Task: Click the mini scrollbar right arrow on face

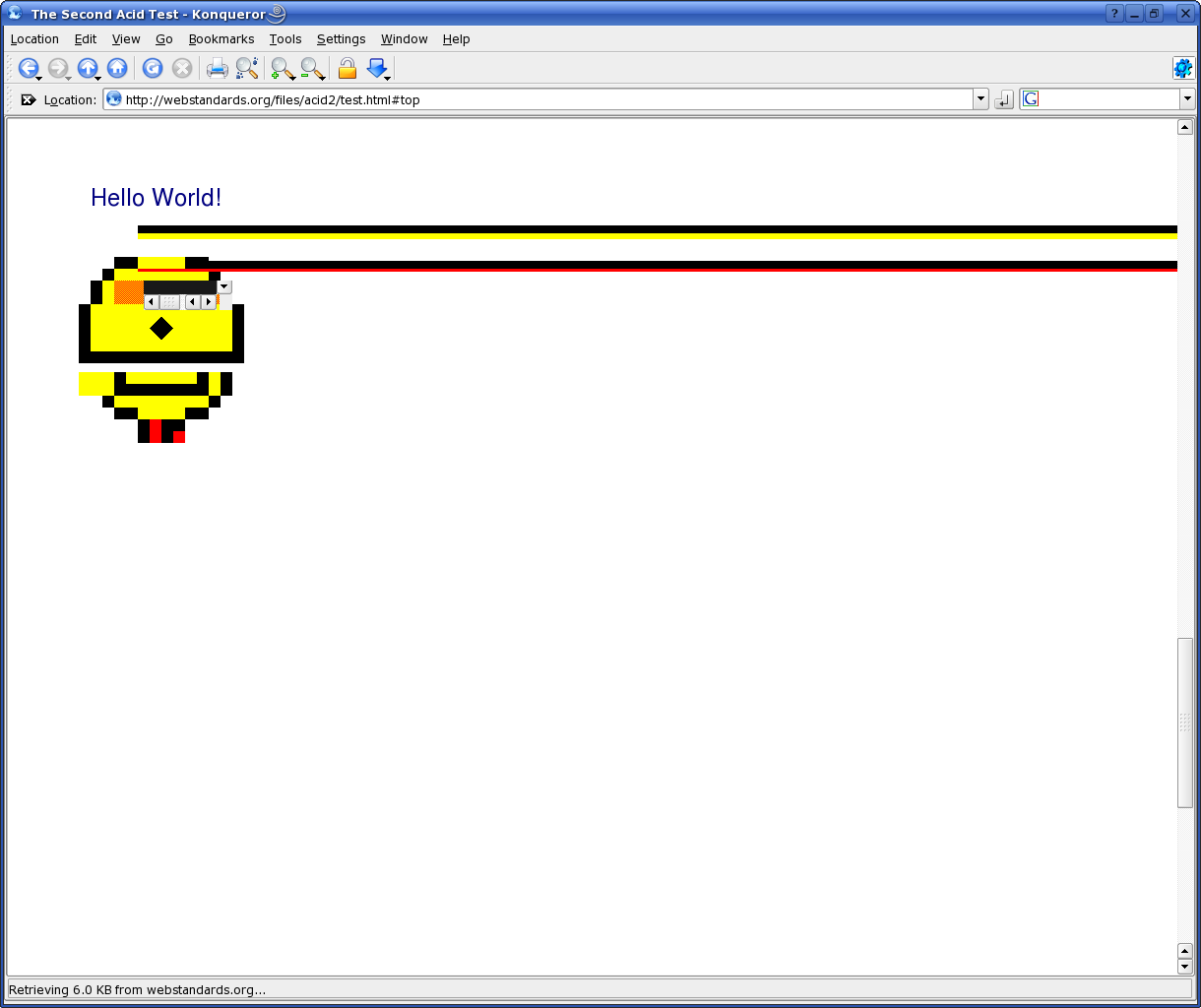Action: [208, 302]
